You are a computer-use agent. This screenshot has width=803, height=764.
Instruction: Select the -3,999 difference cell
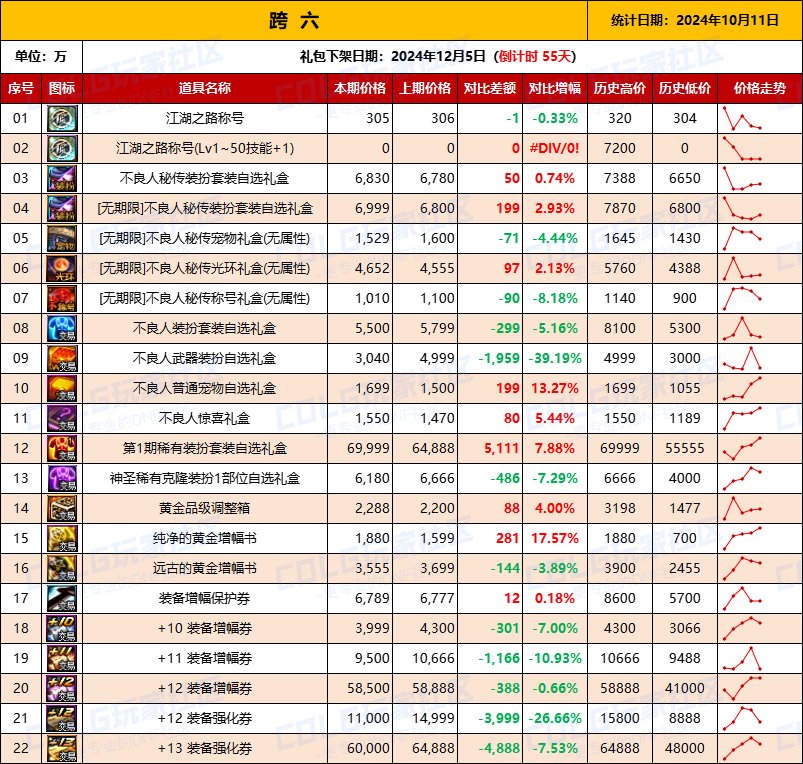click(490, 718)
